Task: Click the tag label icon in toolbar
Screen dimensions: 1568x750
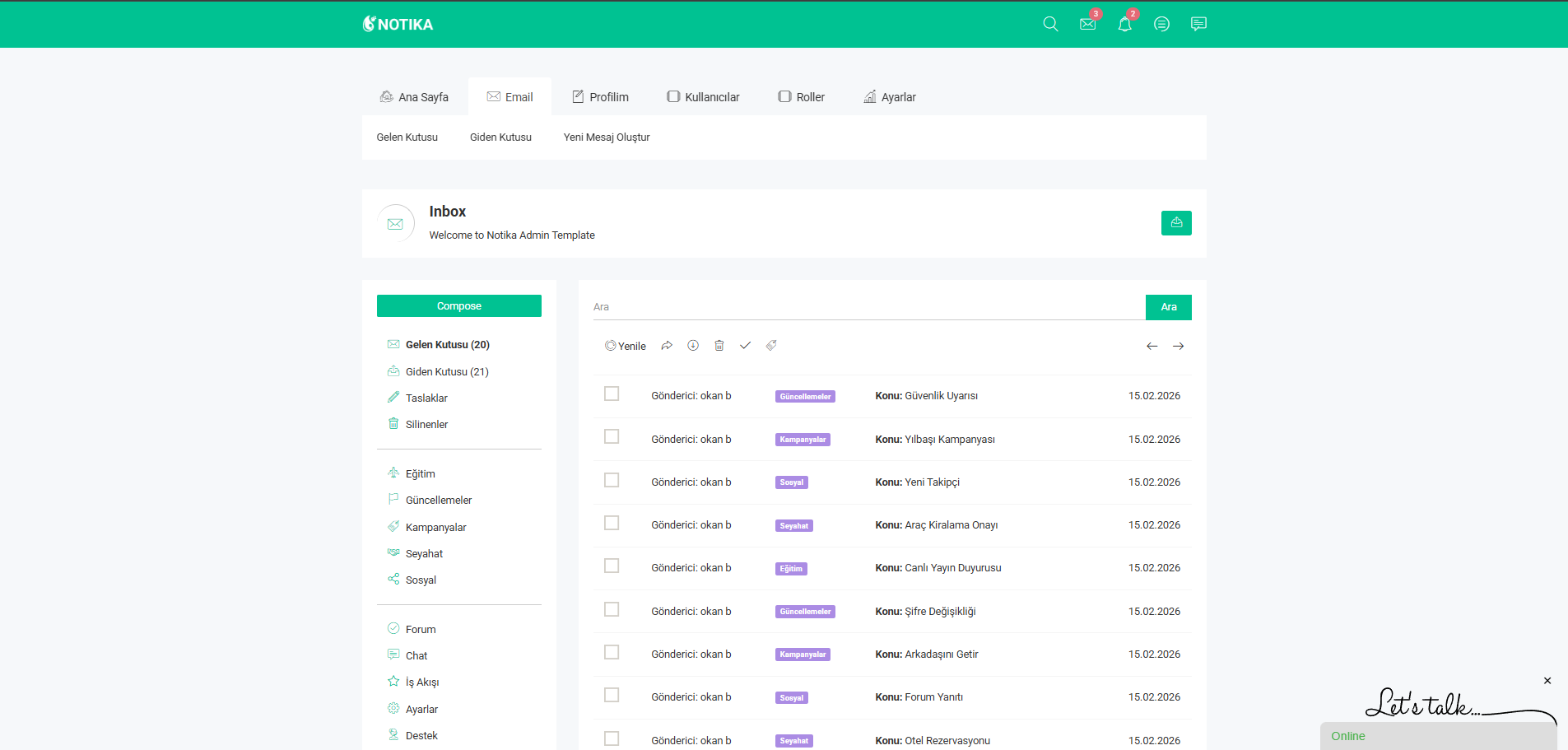Action: coord(771,346)
